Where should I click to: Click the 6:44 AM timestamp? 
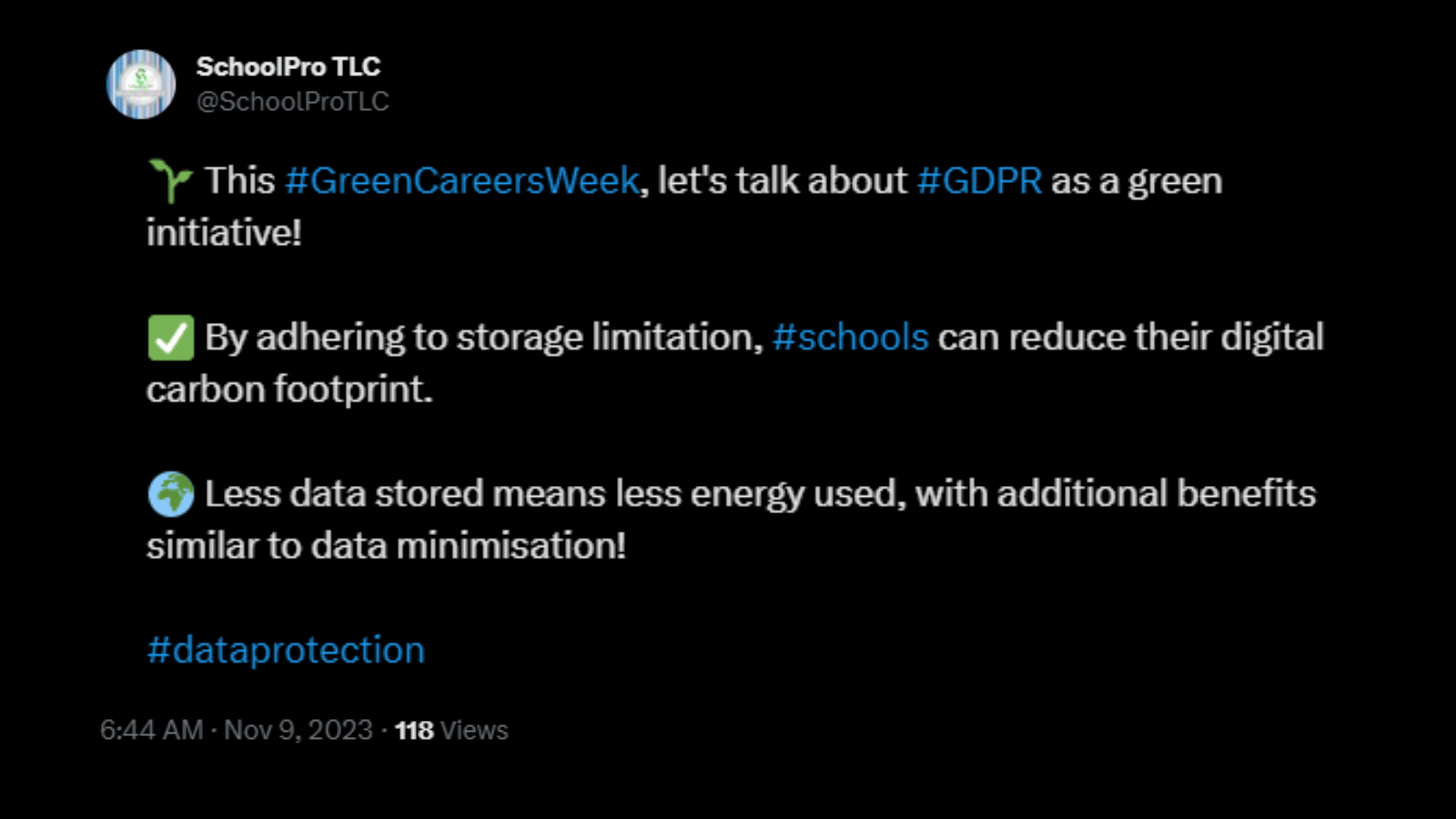151,730
